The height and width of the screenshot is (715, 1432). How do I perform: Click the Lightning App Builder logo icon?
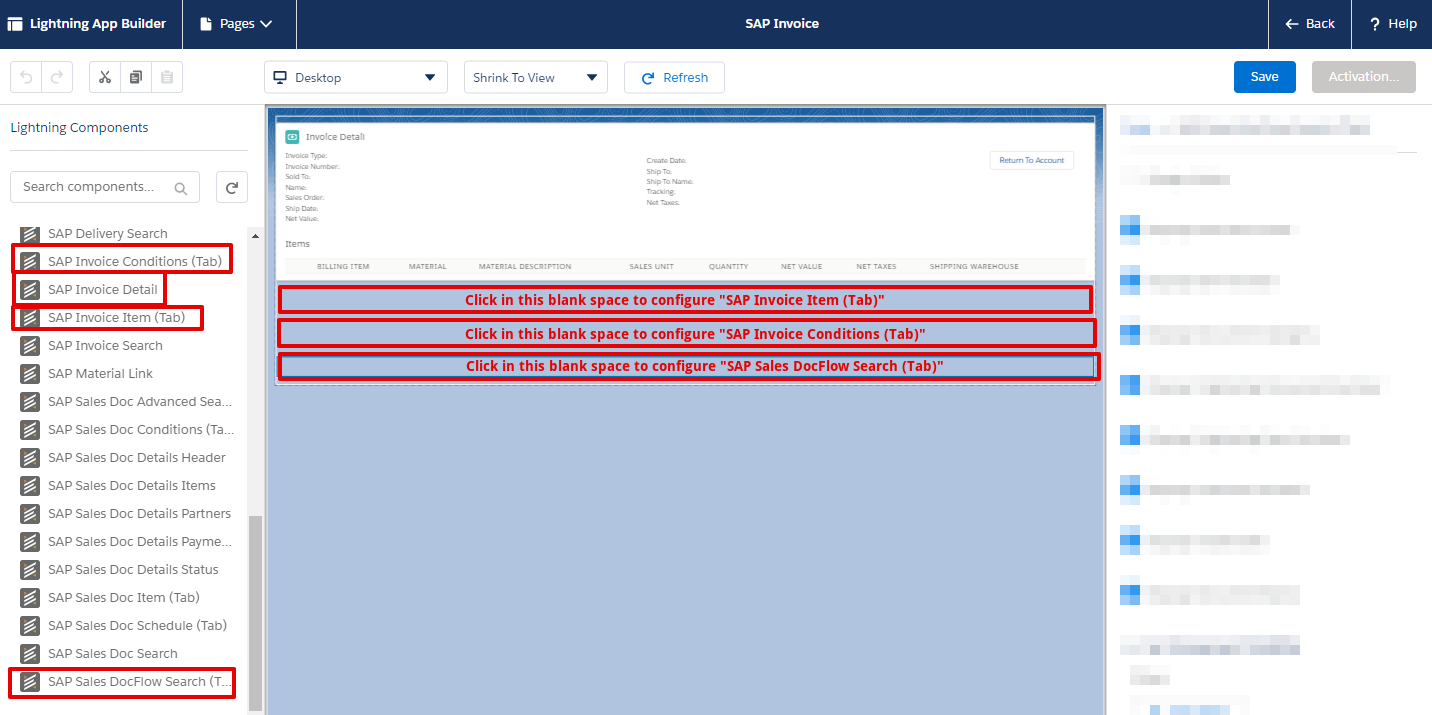[x=15, y=24]
